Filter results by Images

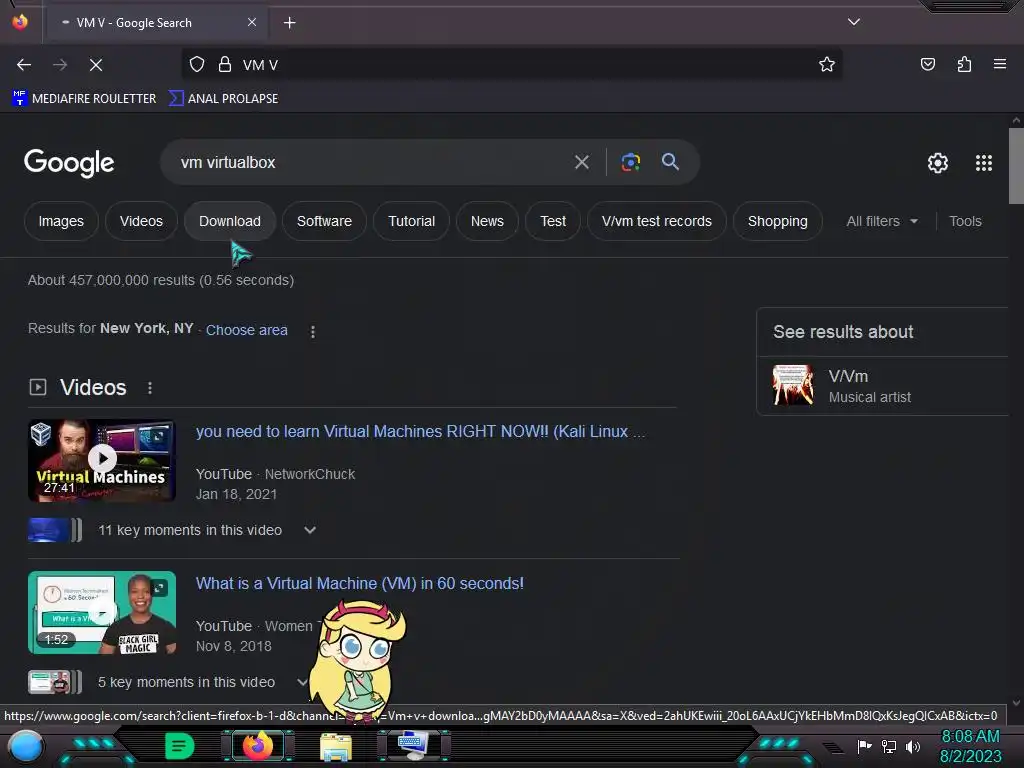click(x=61, y=221)
